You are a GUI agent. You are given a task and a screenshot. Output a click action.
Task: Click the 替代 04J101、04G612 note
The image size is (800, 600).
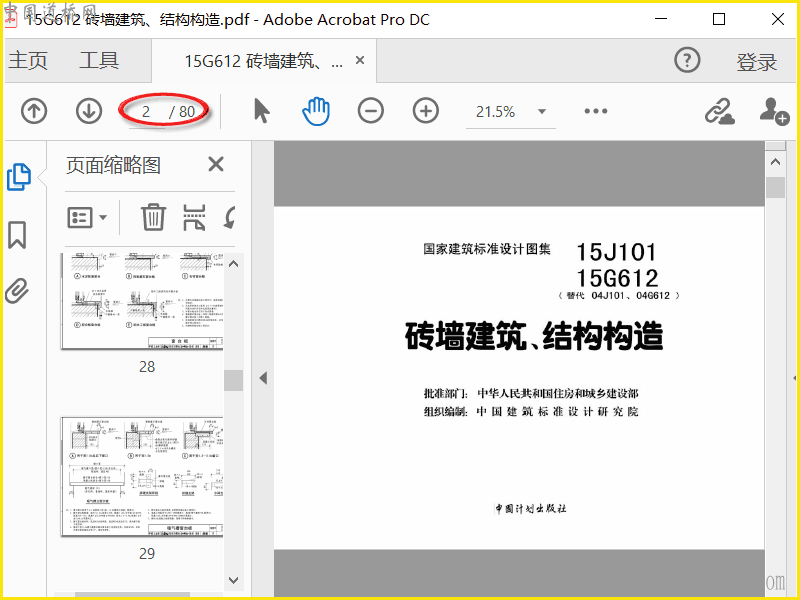[x=618, y=296]
